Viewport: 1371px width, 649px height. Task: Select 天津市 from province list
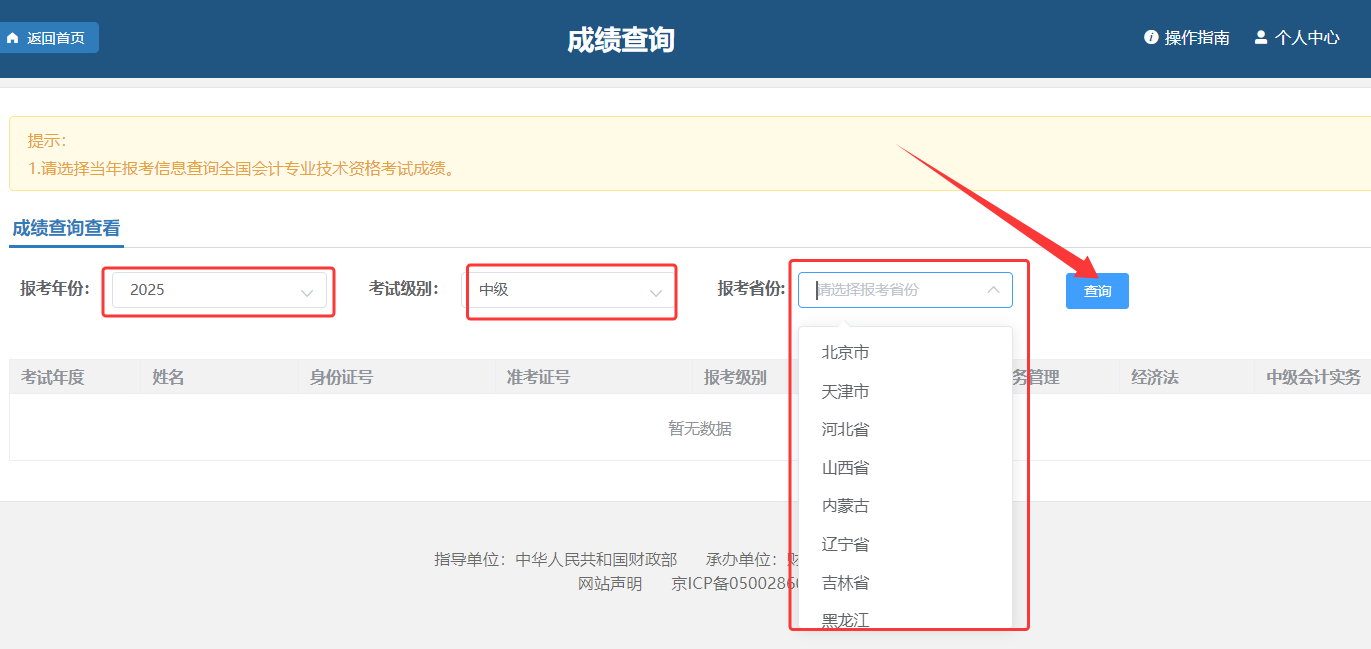pos(845,391)
